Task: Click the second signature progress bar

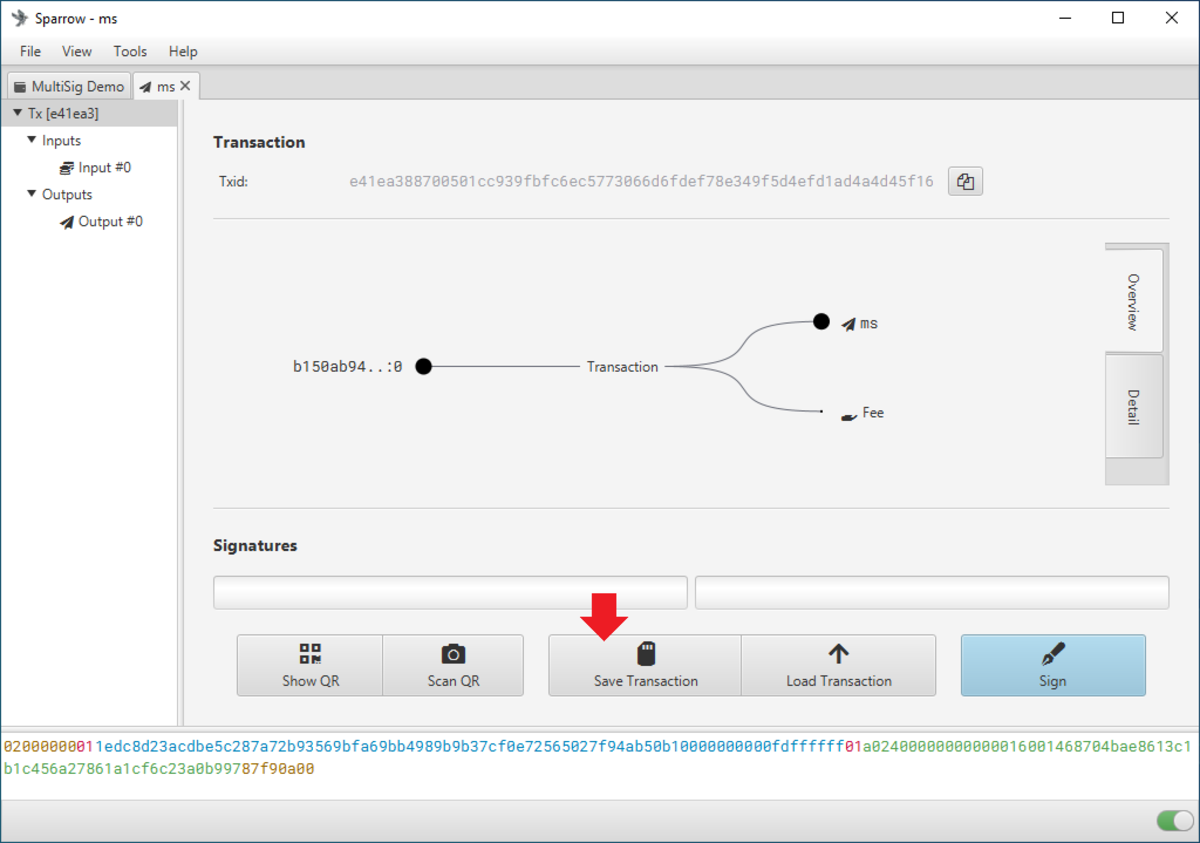Action: (x=932, y=592)
